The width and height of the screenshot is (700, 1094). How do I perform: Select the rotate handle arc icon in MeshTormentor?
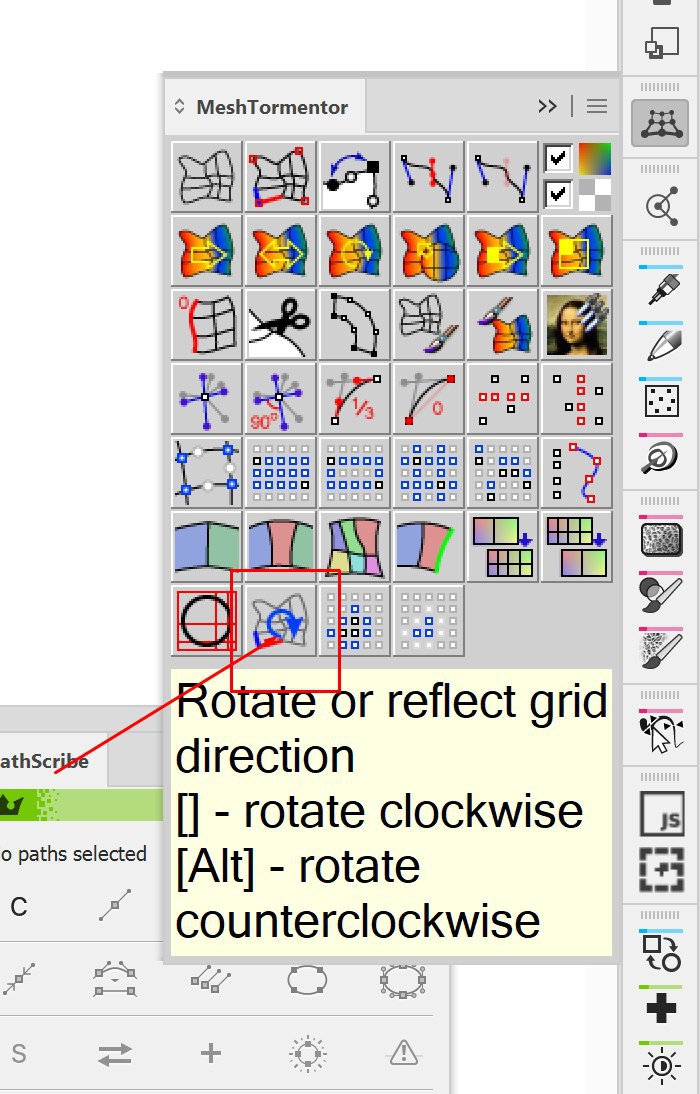coord(355,177)
